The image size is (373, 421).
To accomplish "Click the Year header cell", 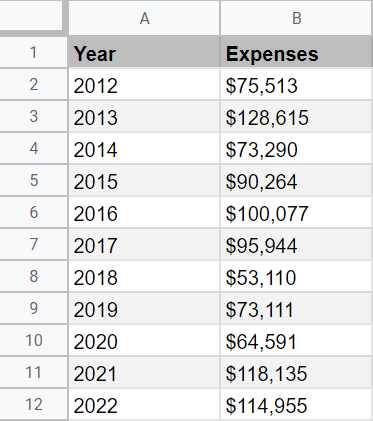I will coord(144,52).
